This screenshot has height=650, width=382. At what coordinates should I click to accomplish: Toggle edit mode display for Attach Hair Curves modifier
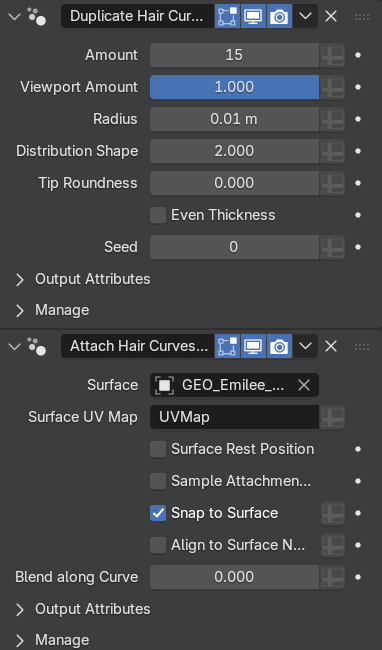(227, 347)
